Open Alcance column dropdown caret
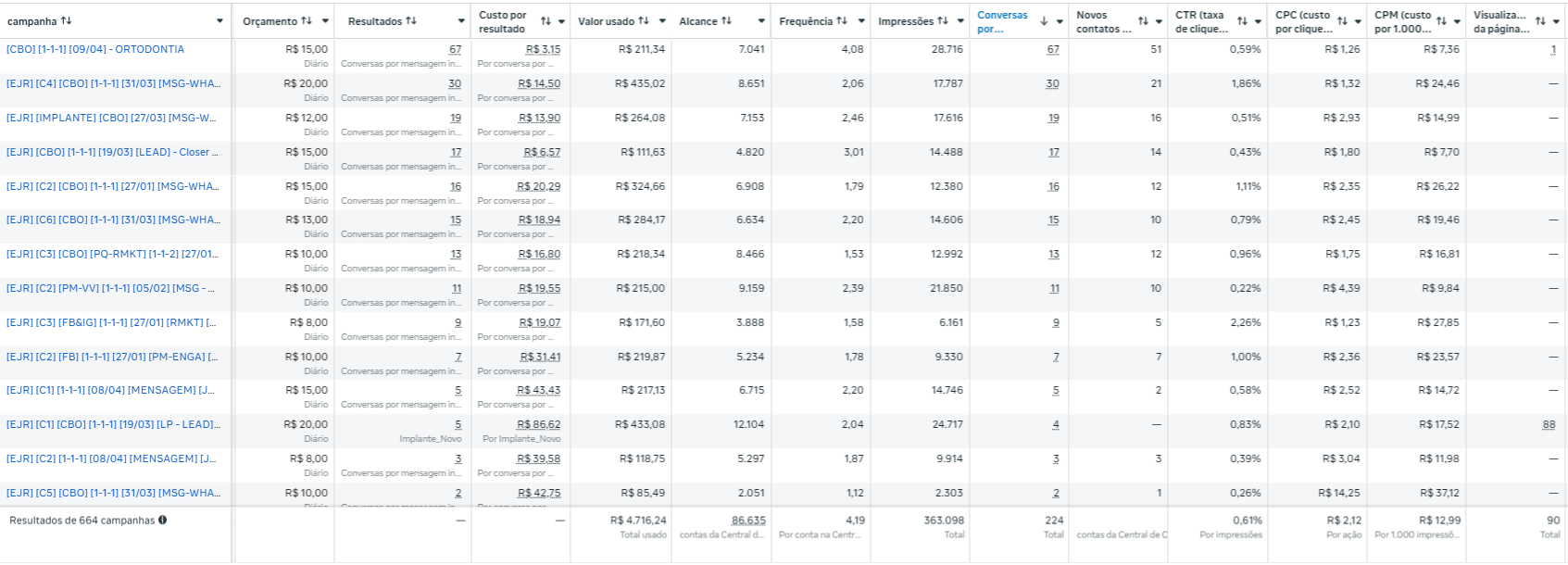The image size is (1568, 565). (761, 21)
